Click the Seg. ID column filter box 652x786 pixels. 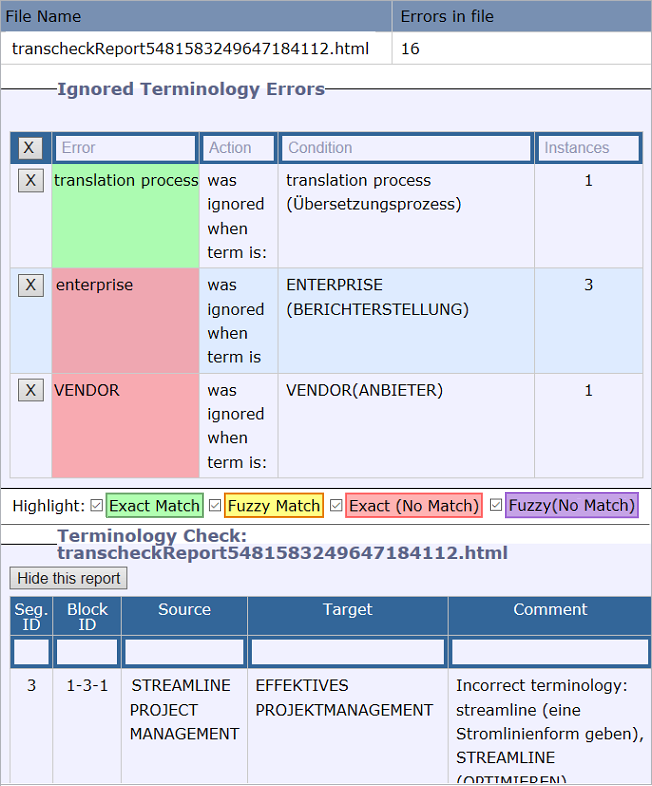(31, 652)
